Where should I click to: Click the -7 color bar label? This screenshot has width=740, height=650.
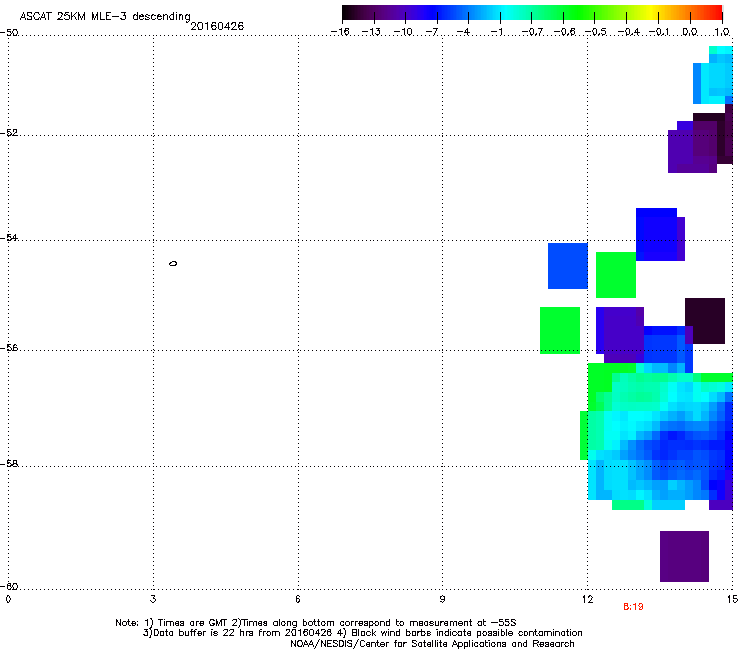[x=432, y=32]
